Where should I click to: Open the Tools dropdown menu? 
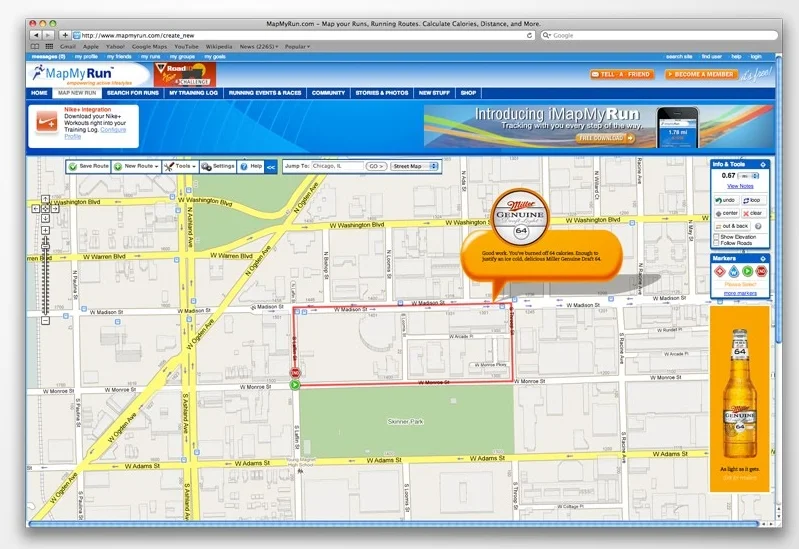point(180,166)
